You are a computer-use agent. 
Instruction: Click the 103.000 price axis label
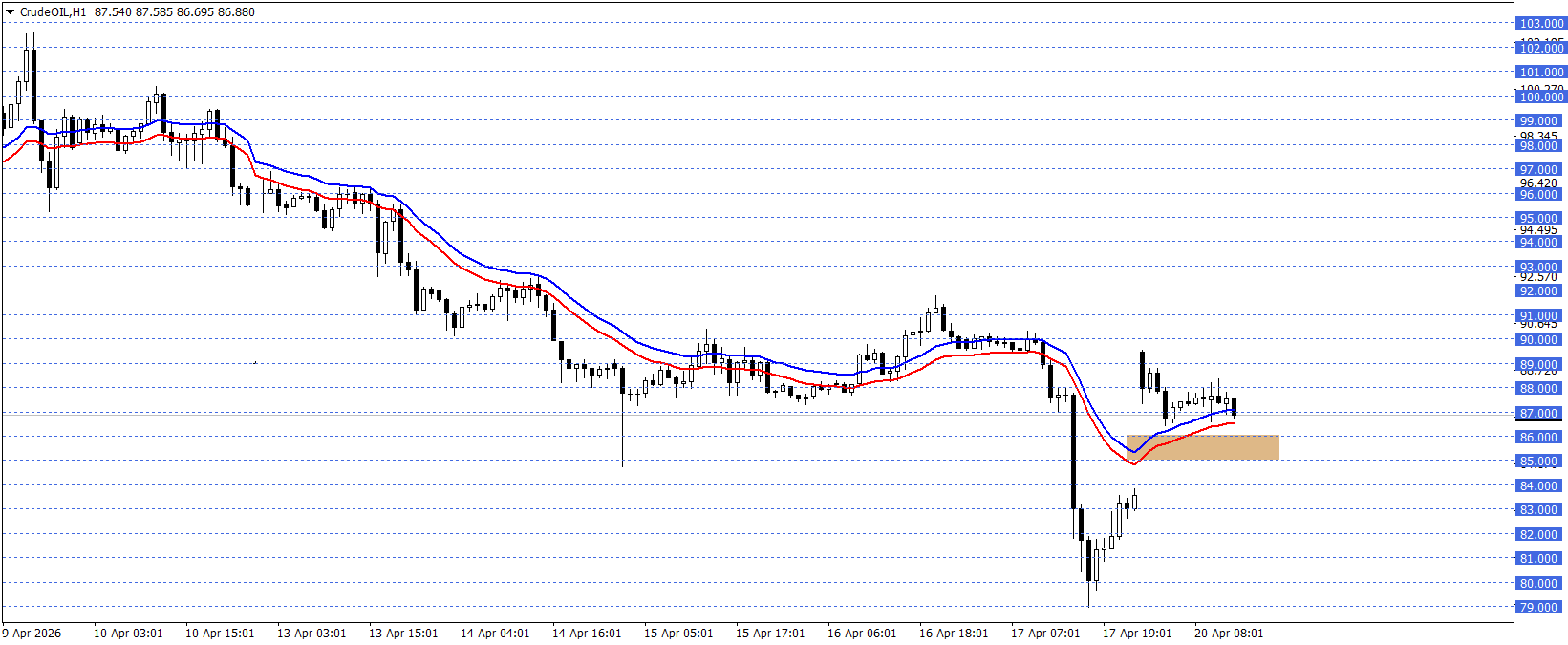coord(1541,23)
